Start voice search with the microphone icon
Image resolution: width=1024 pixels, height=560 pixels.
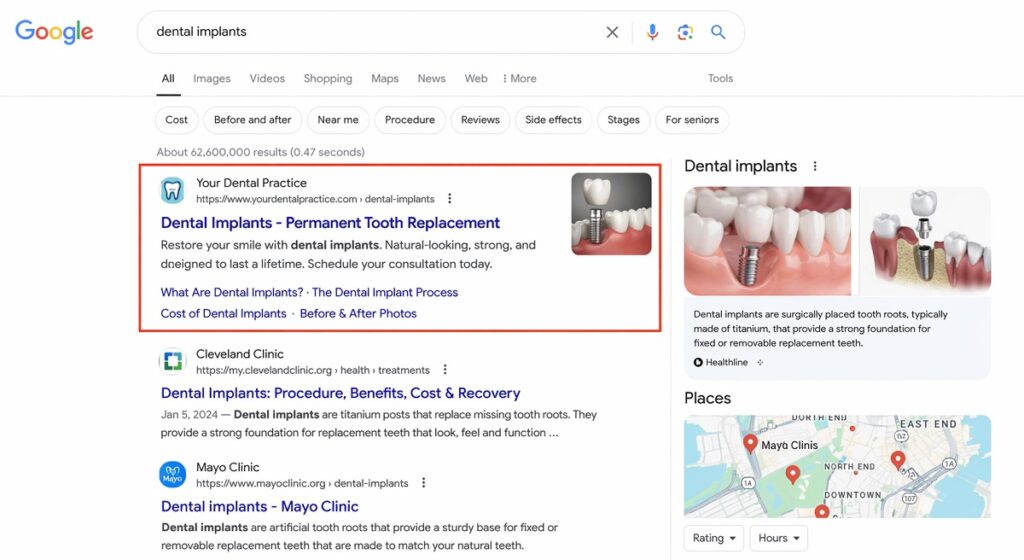click(652, 32)
